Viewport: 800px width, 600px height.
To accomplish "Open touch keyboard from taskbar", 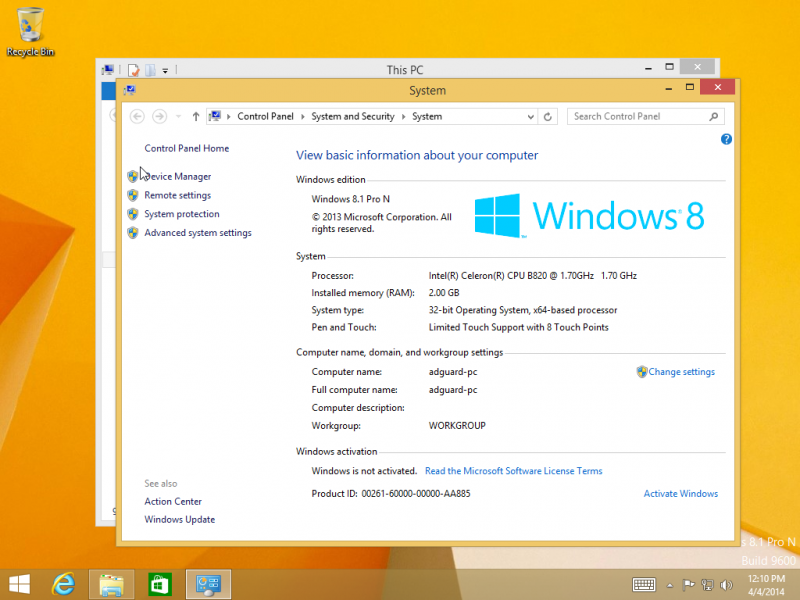I will point(644,585).
